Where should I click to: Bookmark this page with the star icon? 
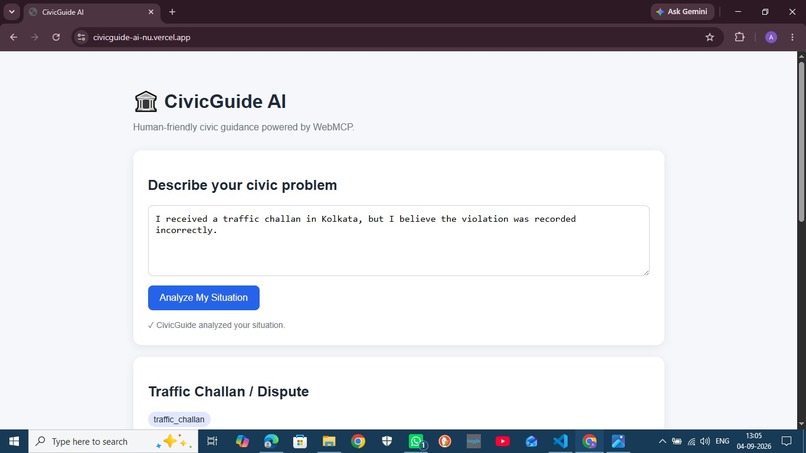pos(709,37)
